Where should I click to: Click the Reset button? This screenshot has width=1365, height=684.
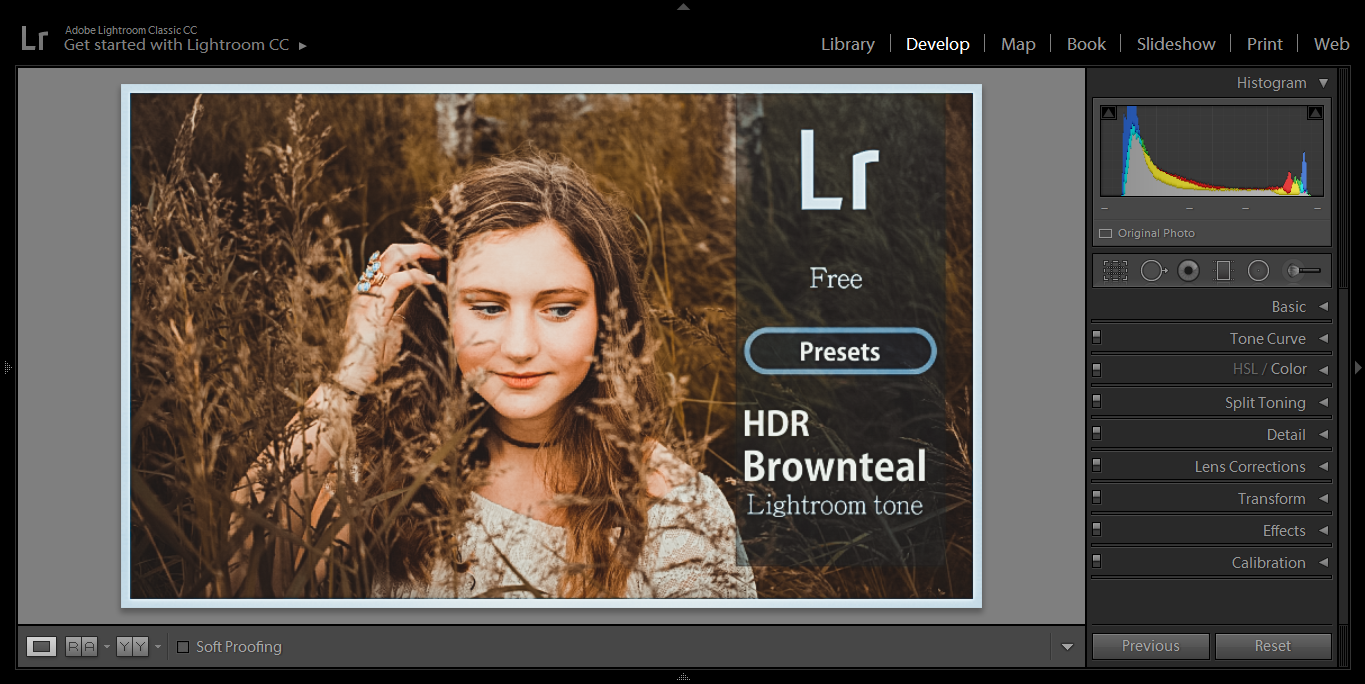[x=1273, y=646]
